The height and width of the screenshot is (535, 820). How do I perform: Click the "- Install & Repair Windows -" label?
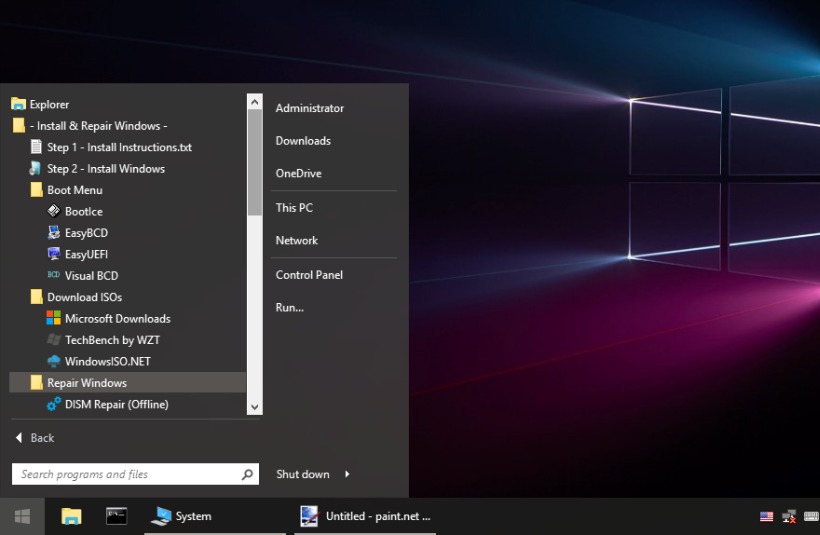pos(98,126)
